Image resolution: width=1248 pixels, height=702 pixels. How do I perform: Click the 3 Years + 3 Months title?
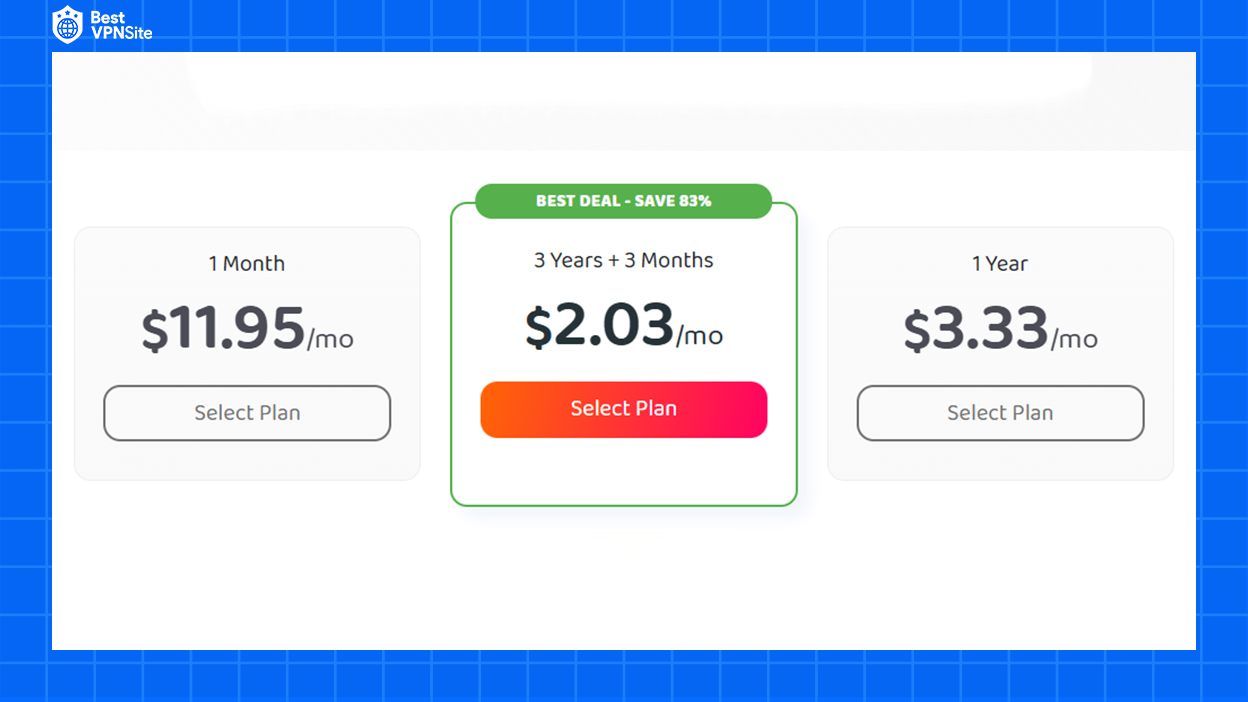click(624, 260)
